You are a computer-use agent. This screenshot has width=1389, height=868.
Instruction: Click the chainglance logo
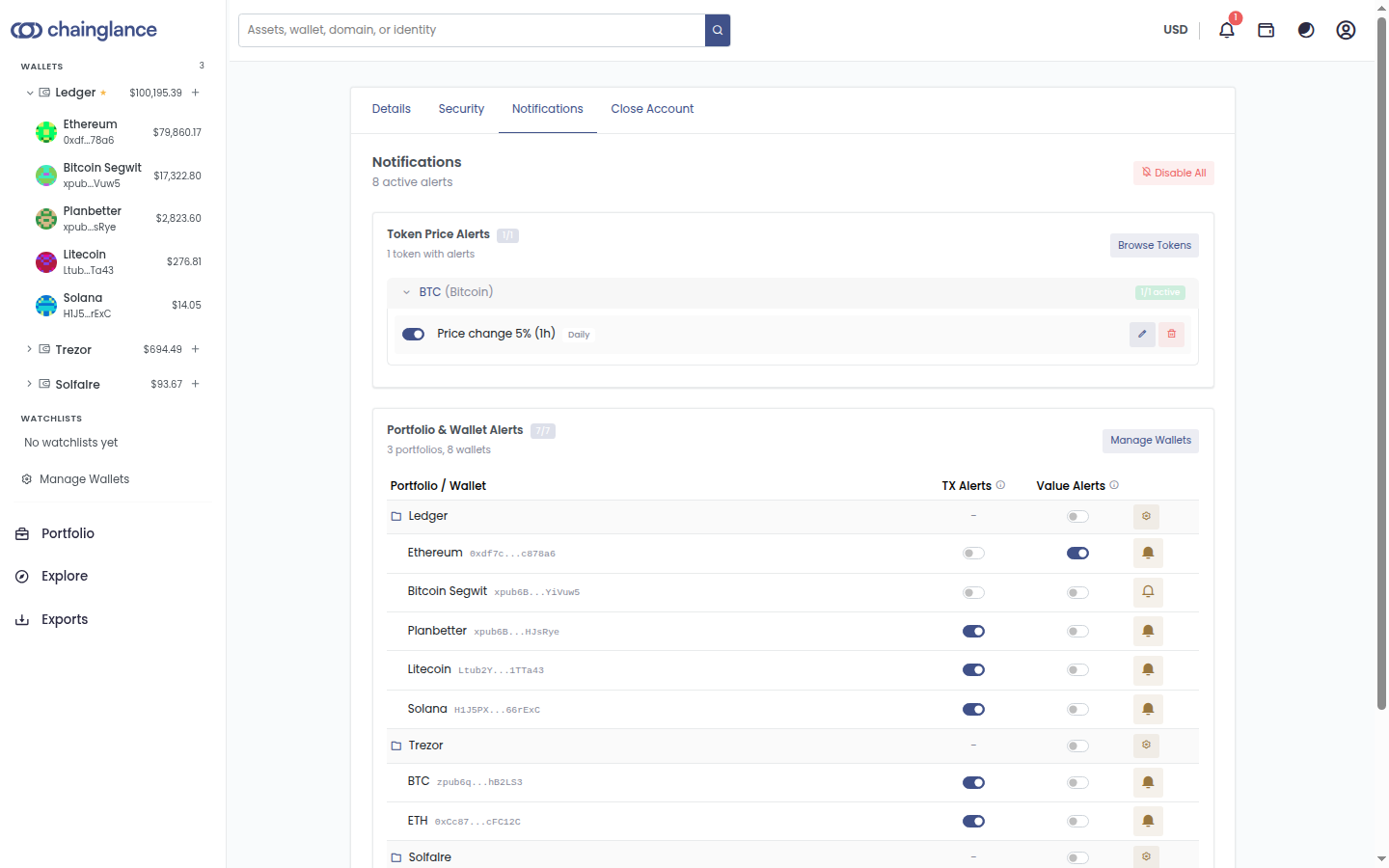tap(84, 30)
